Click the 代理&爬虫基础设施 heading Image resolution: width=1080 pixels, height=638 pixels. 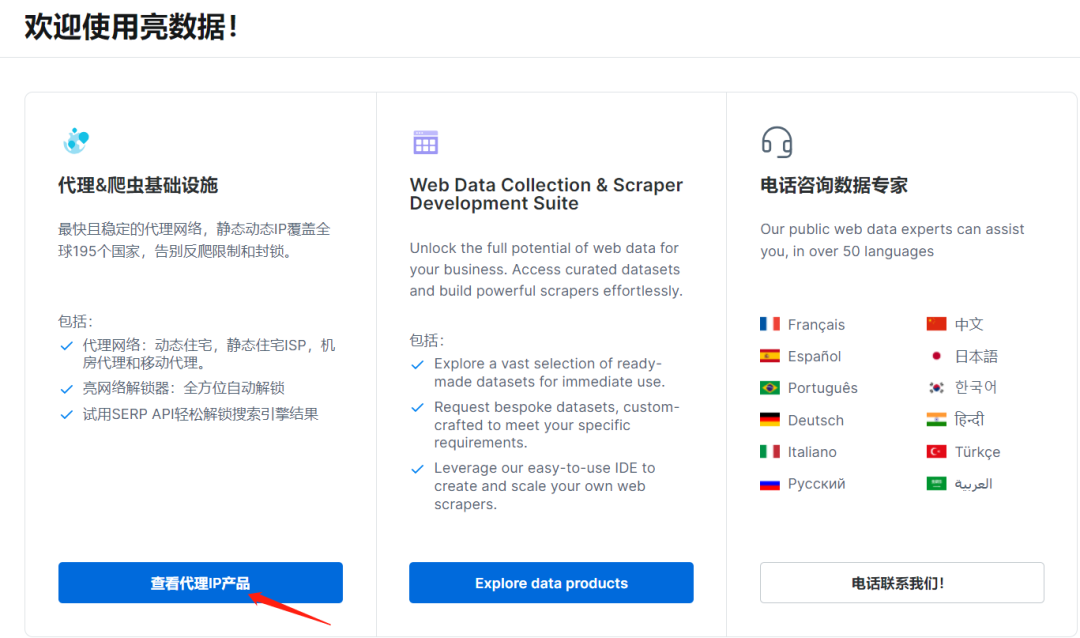[x=138, y=185]
